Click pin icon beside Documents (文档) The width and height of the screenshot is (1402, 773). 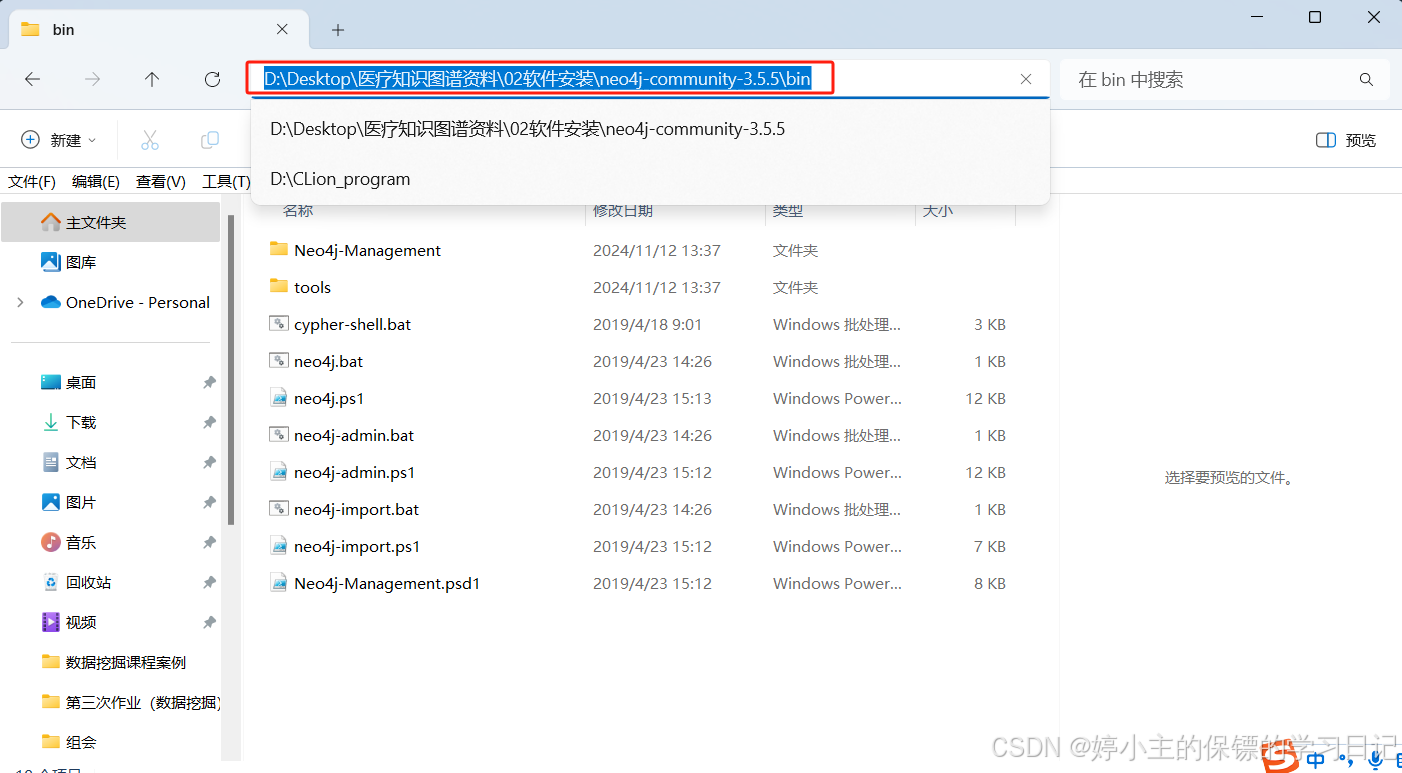209,462
